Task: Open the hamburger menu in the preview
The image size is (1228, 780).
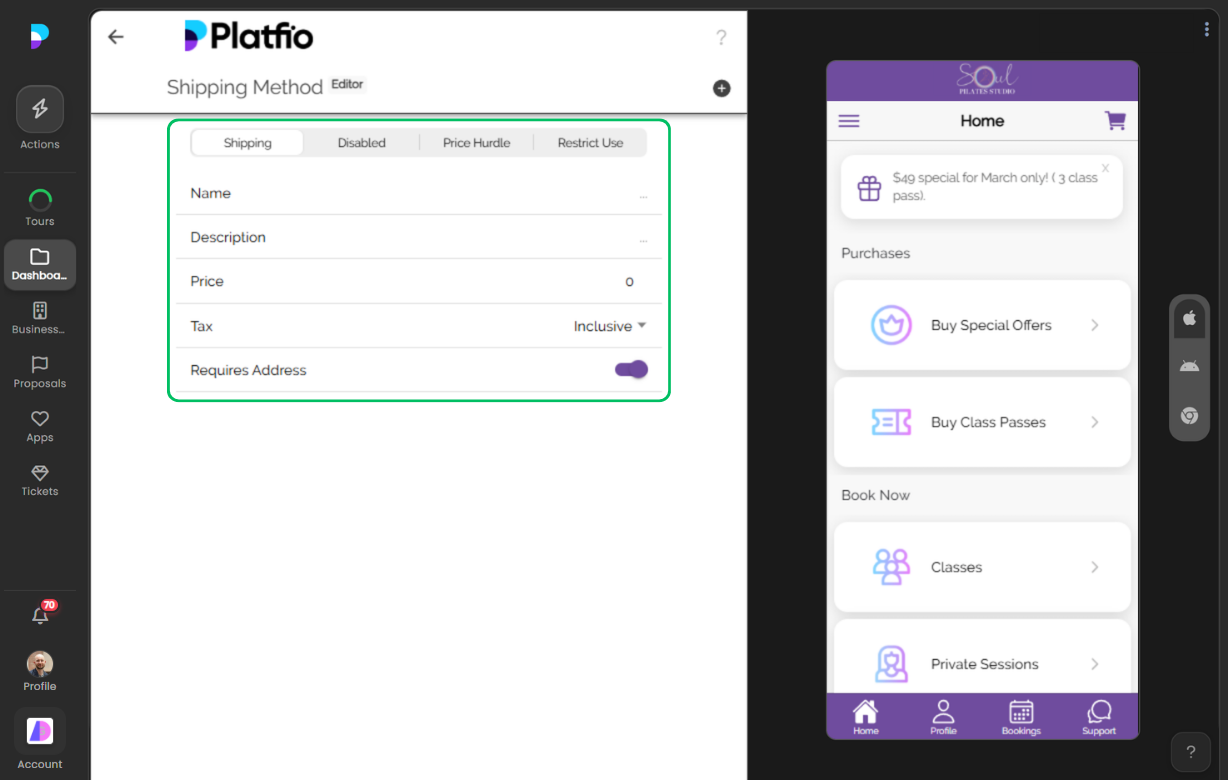Action: point(849,120)
